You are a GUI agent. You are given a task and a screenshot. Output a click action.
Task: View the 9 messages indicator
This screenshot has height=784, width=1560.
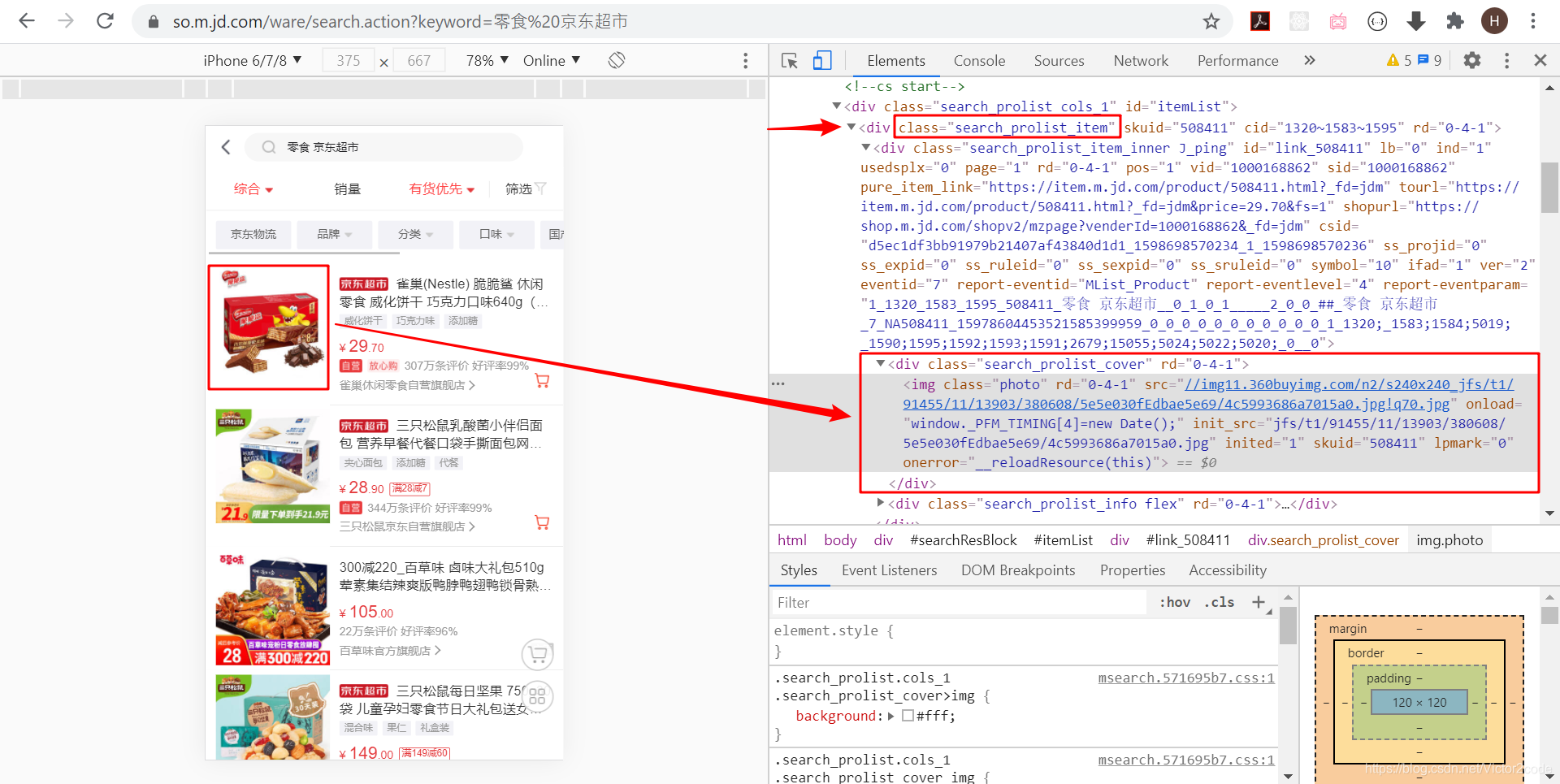(x=1429, y=60)
